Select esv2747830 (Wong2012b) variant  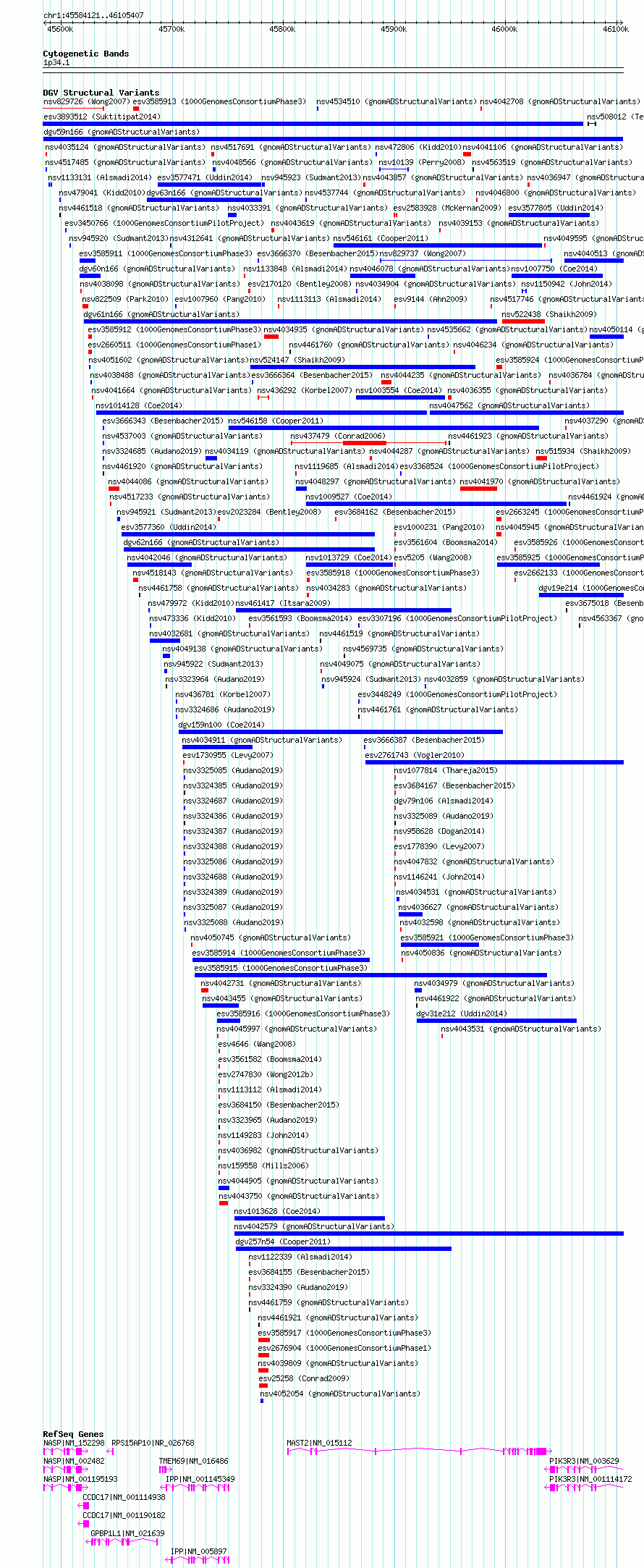266,1074
